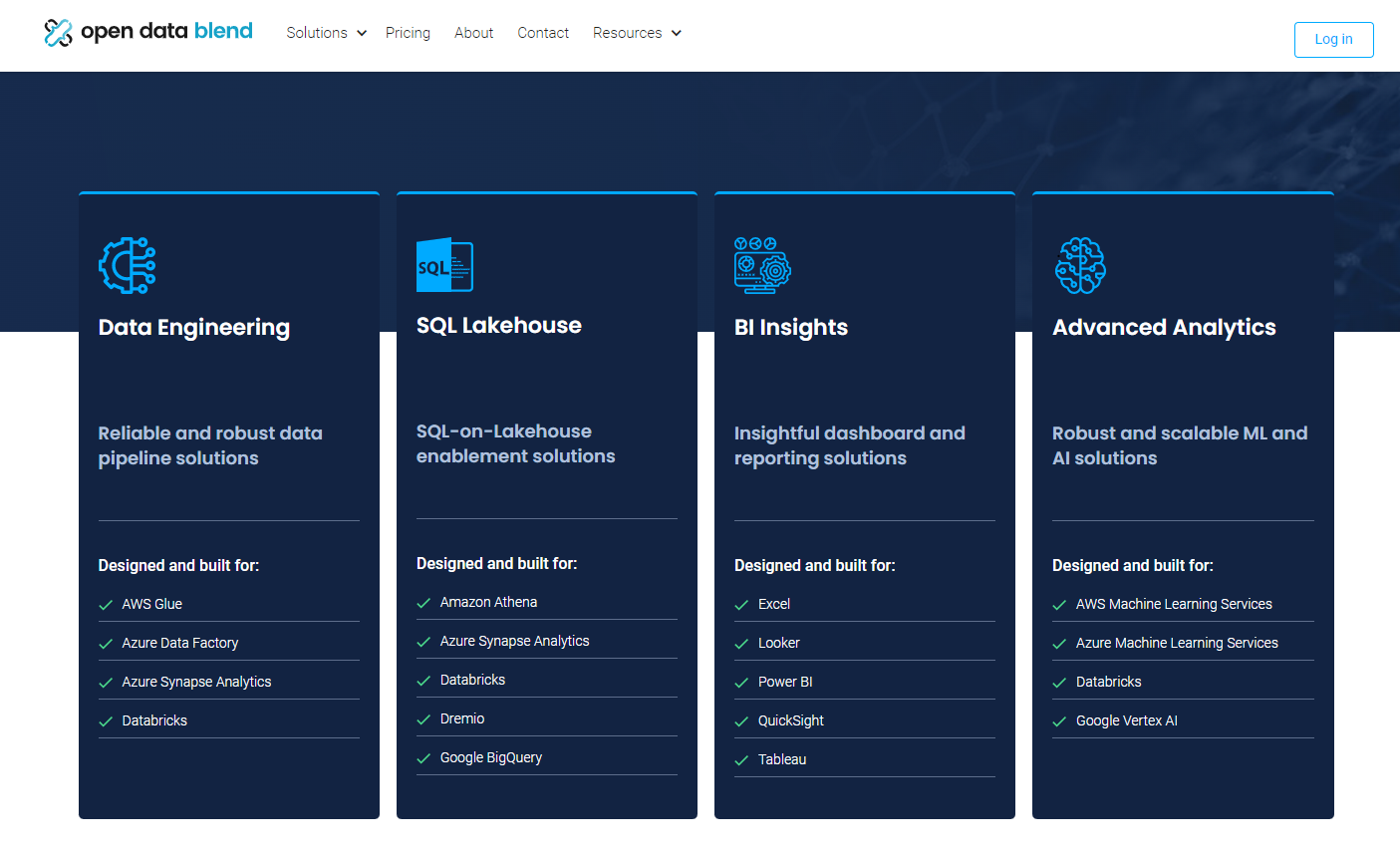Click 'Tableau' list item text
Screen dimensions: 1400x857
[x=782, y=759]
